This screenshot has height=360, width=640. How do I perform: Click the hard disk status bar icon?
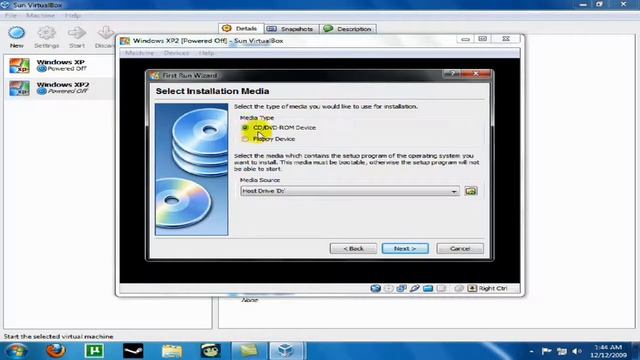(376, 288)
